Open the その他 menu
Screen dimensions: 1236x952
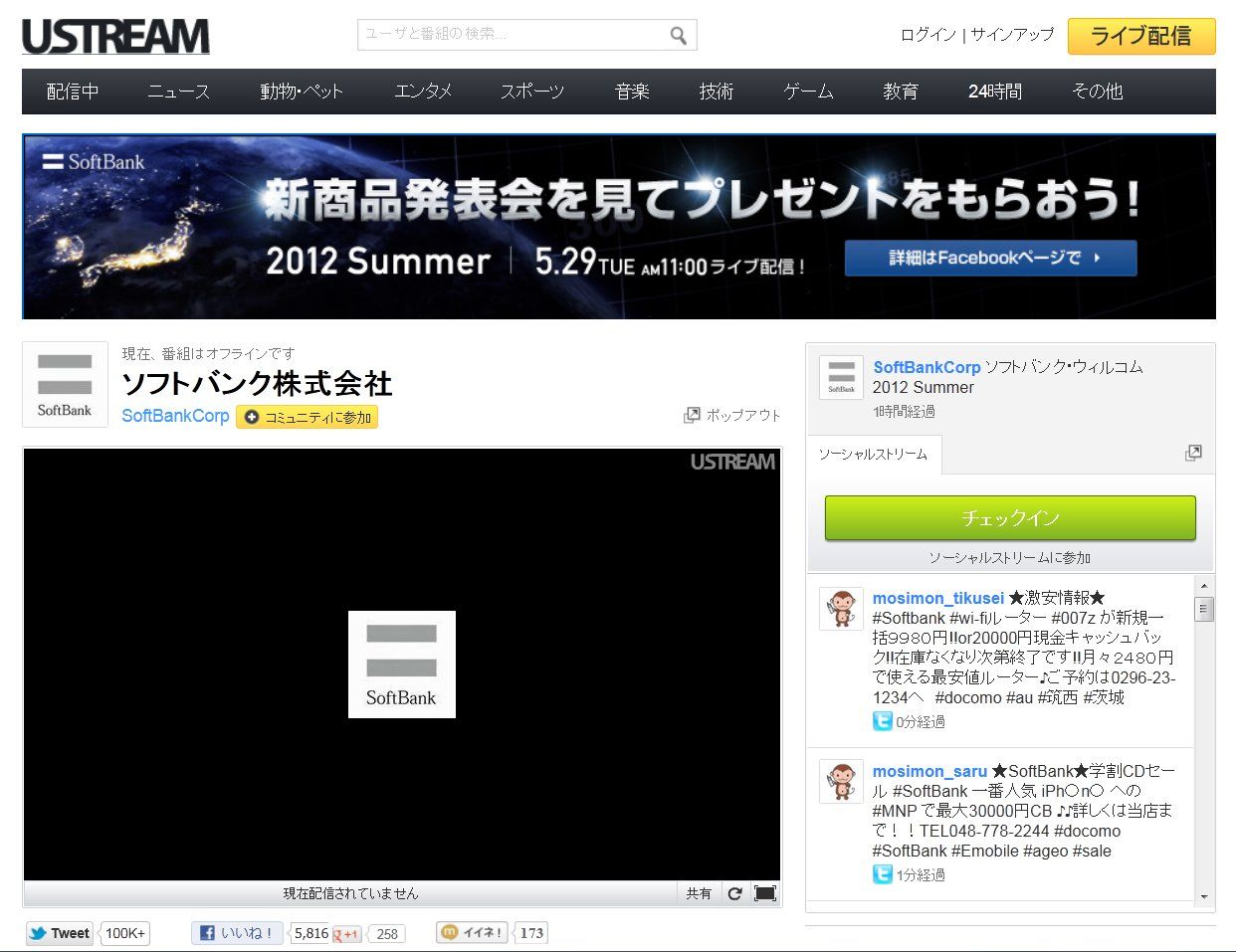[x=1098, y=92]
